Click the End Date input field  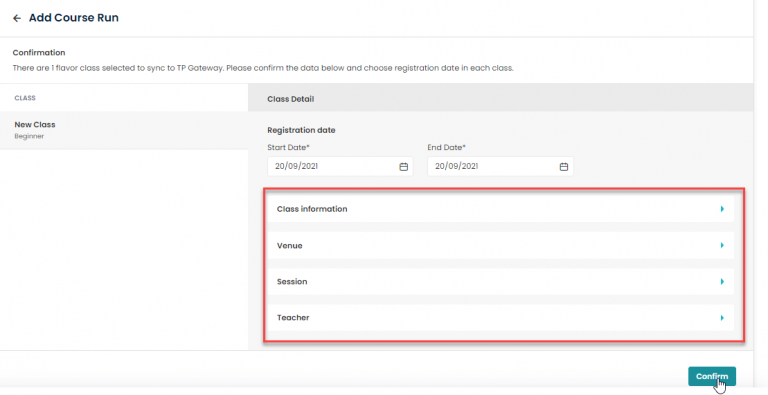(500, 167)
